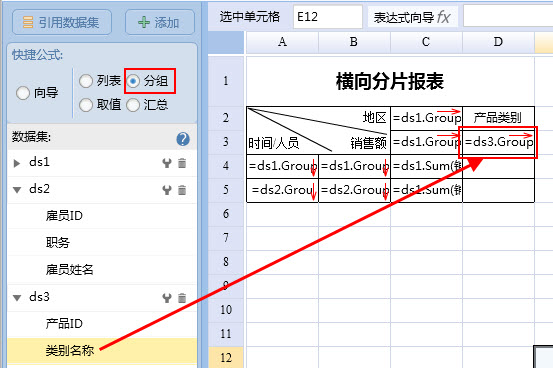Collapse the ds3 dataset node
This screenshot has width=553, height=368.
click(x=17, y=298)
